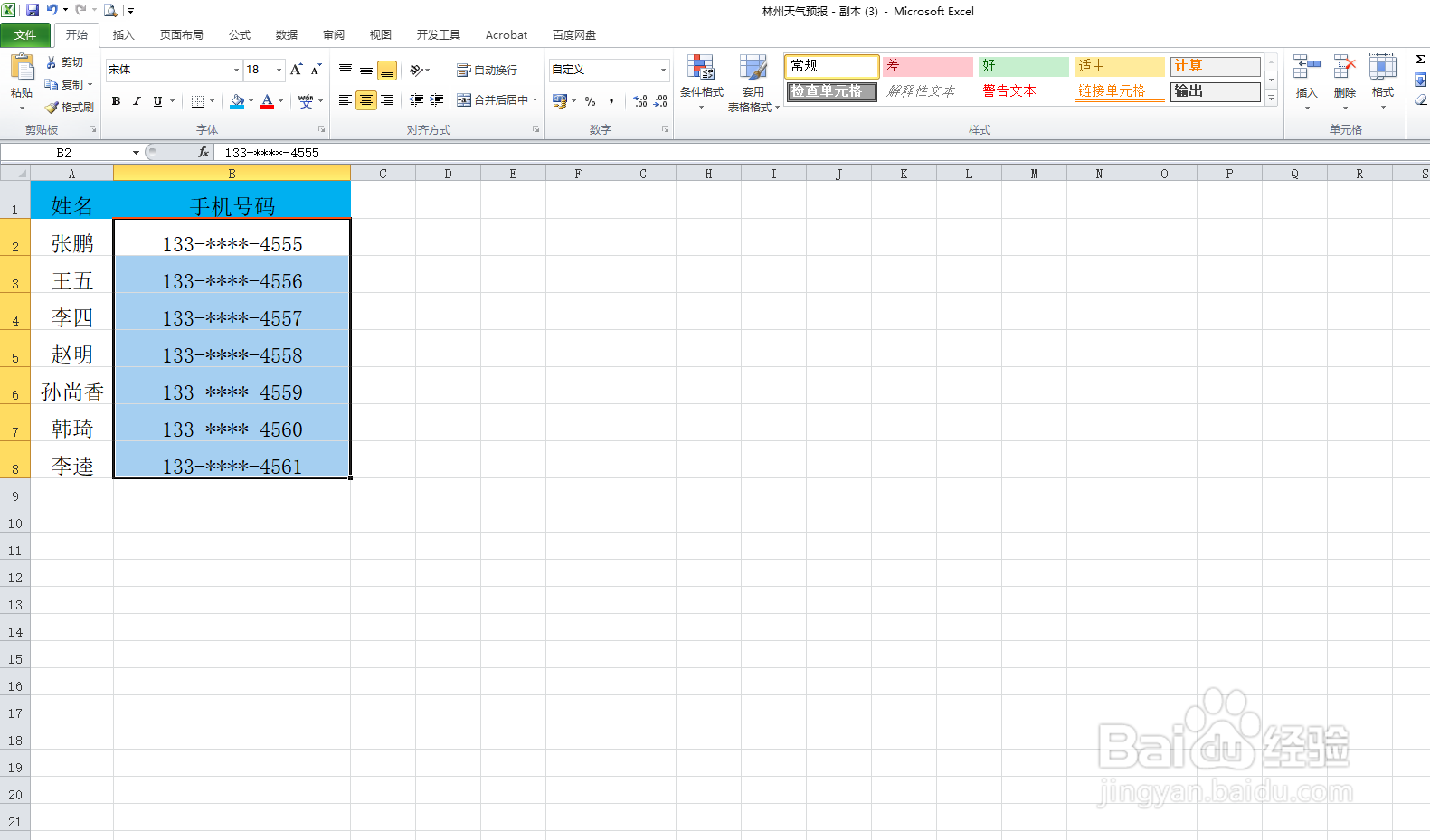The width and height of the screenshot is (1430, 840).
Task: Open text orientation tool
Action: point(420,70)
